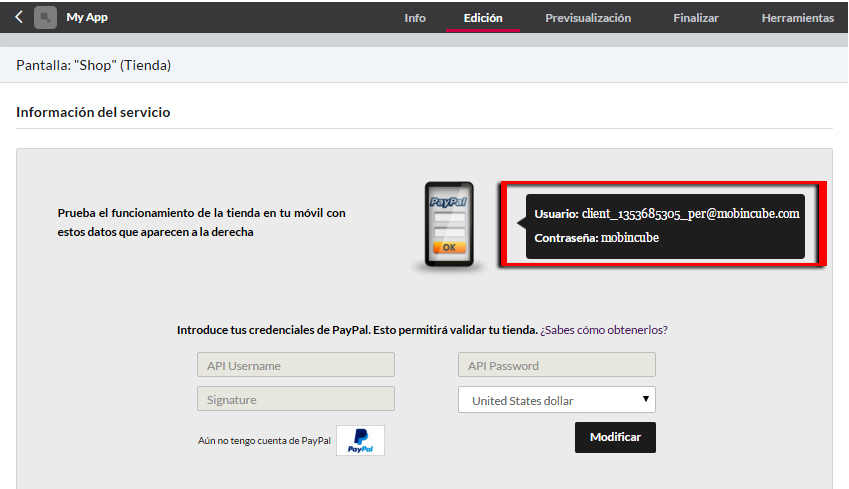The width and height of the screenshot is (849, 489).
Task: Focus the Signature input field
Action: click(296, 399)
